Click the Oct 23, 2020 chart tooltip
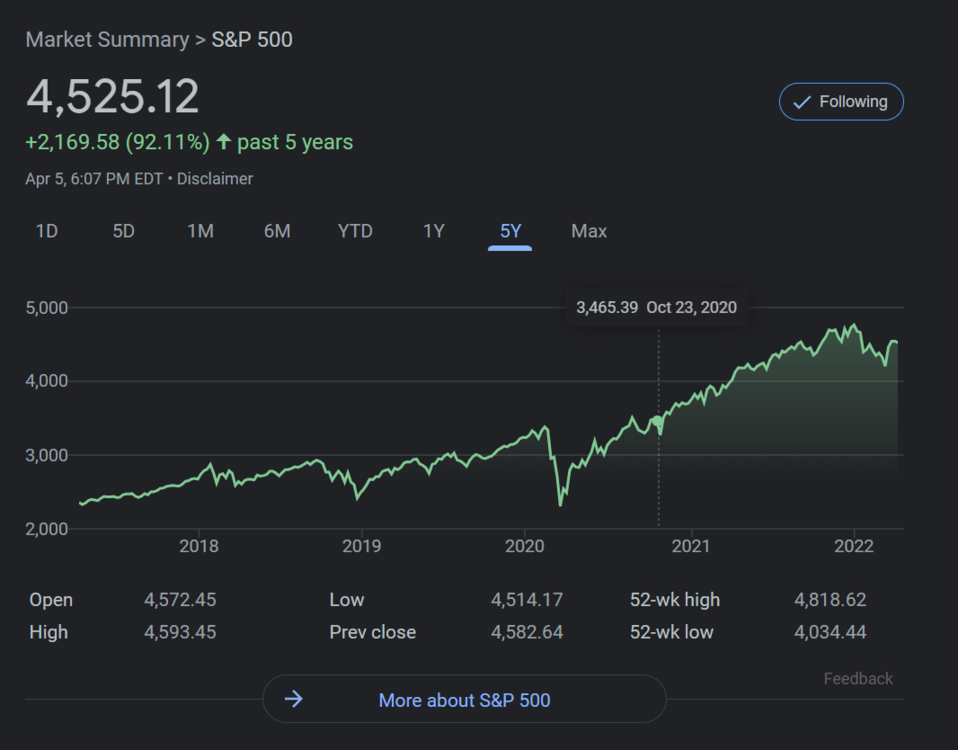This screenshot has width=958, height=750. click(656, 307)
